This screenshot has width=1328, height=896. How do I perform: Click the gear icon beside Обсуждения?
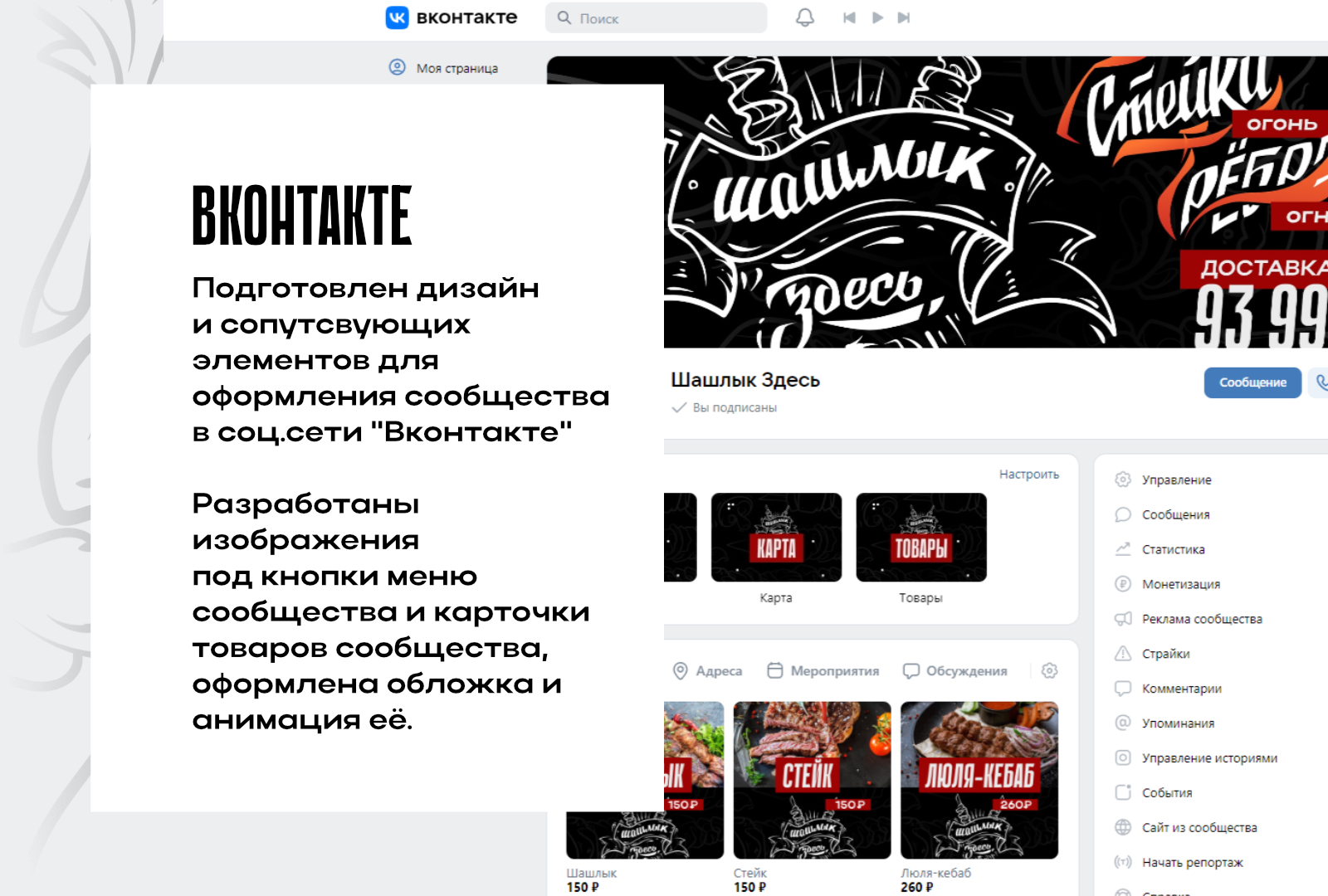coord(1049,670)
